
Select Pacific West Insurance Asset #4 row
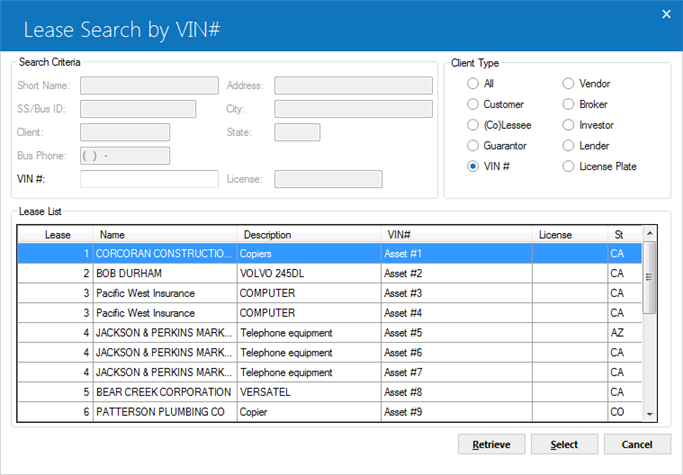click(x=329, y=313)
